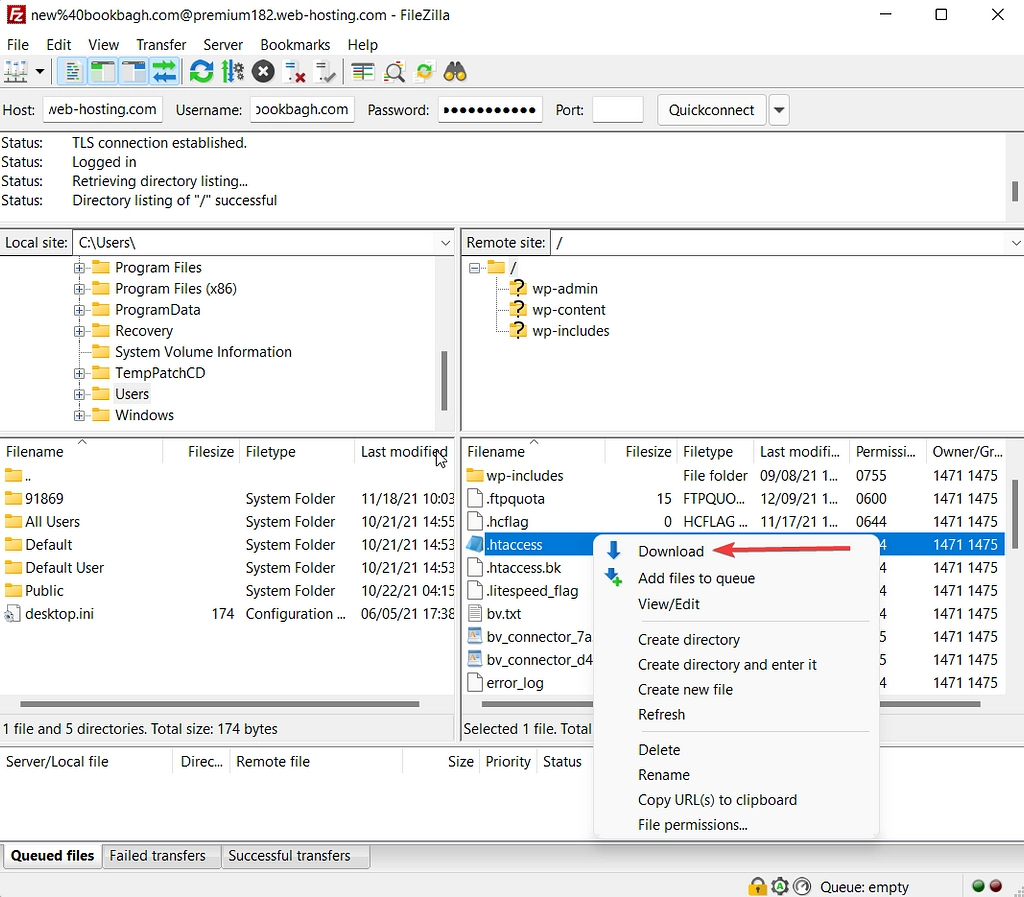
Task: Focus the Port input field
Action: point(618,110)
